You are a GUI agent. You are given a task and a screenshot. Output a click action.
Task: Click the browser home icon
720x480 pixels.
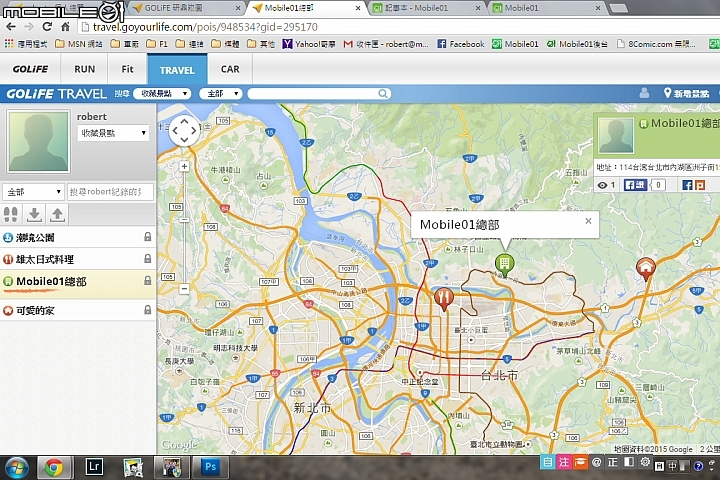(65, 27)
